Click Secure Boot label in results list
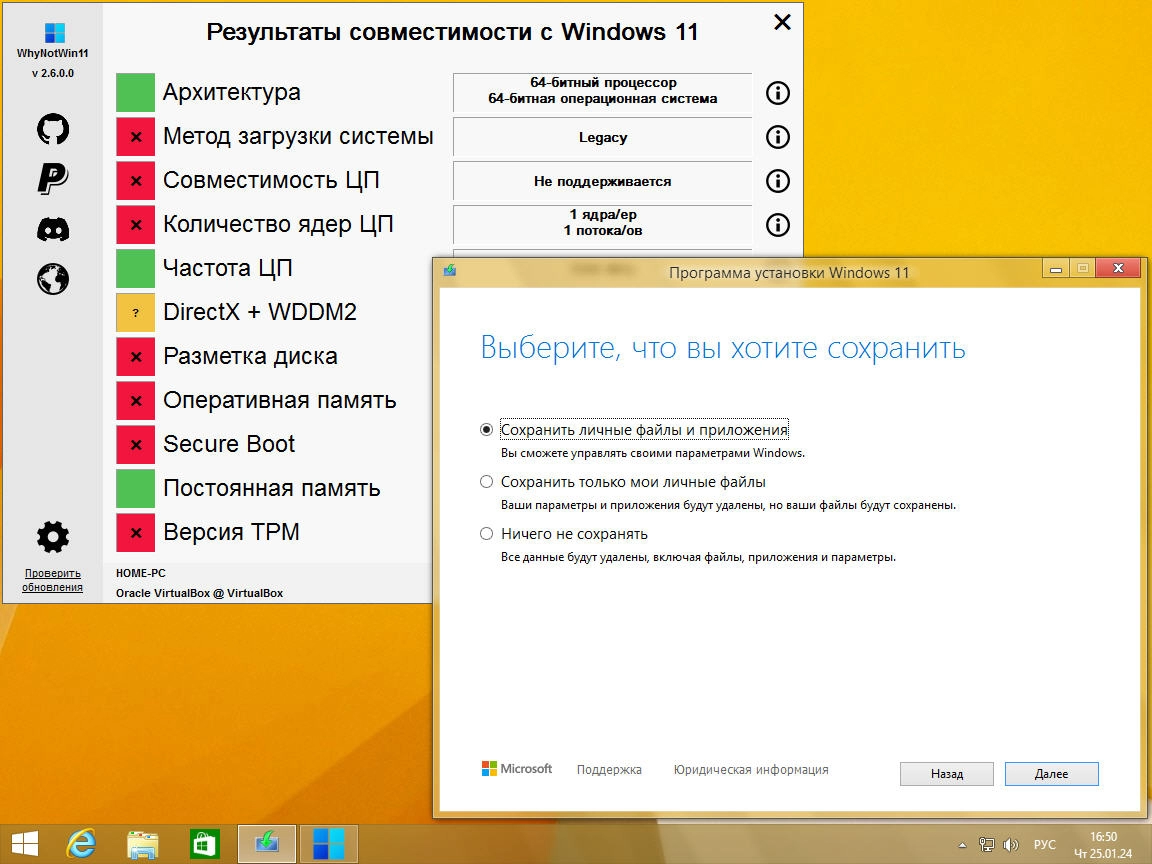Screen dimensions: 1152x864 (x=228, y=444)
